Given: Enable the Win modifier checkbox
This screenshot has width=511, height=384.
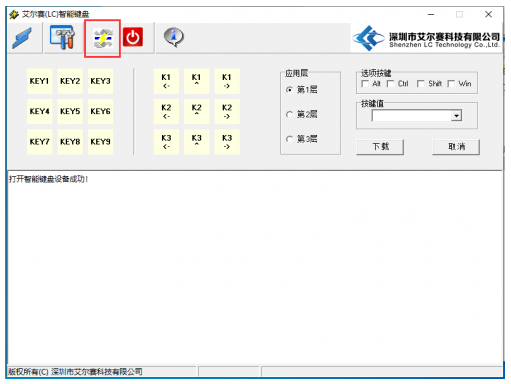Looking at the screenshot, I should pos(451,84).
